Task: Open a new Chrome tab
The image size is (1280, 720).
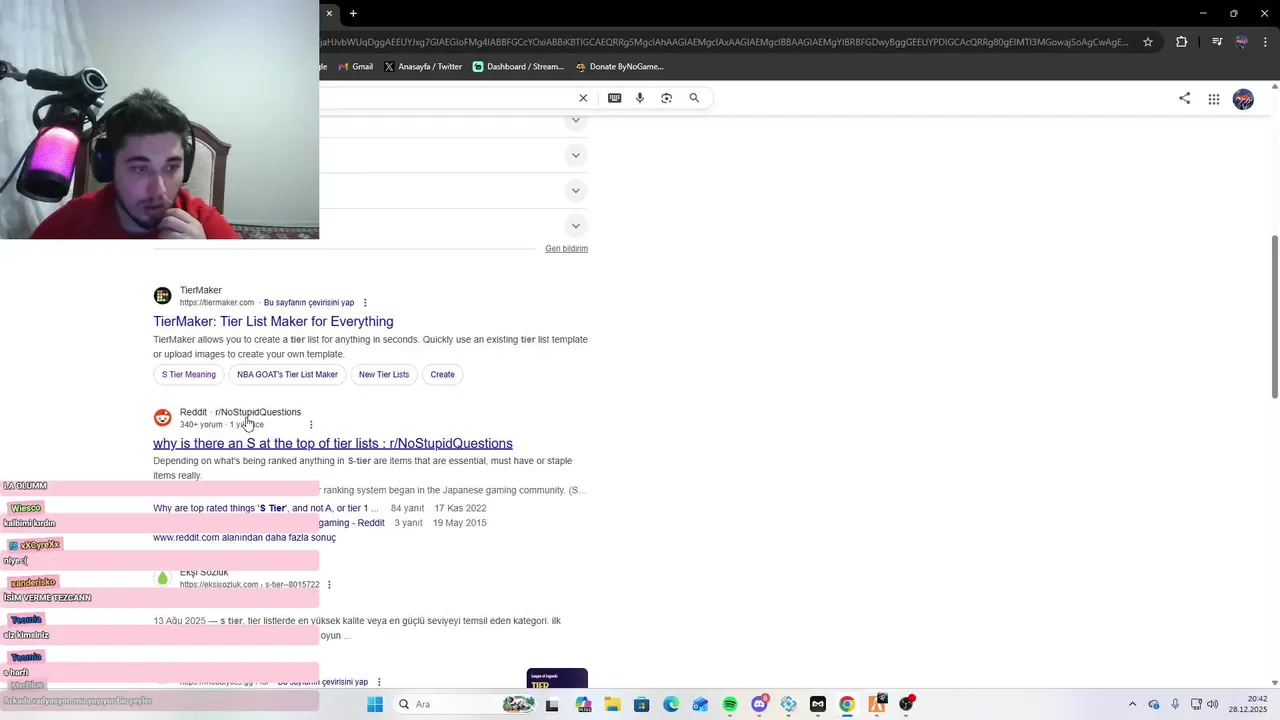Action: [353, 13]
